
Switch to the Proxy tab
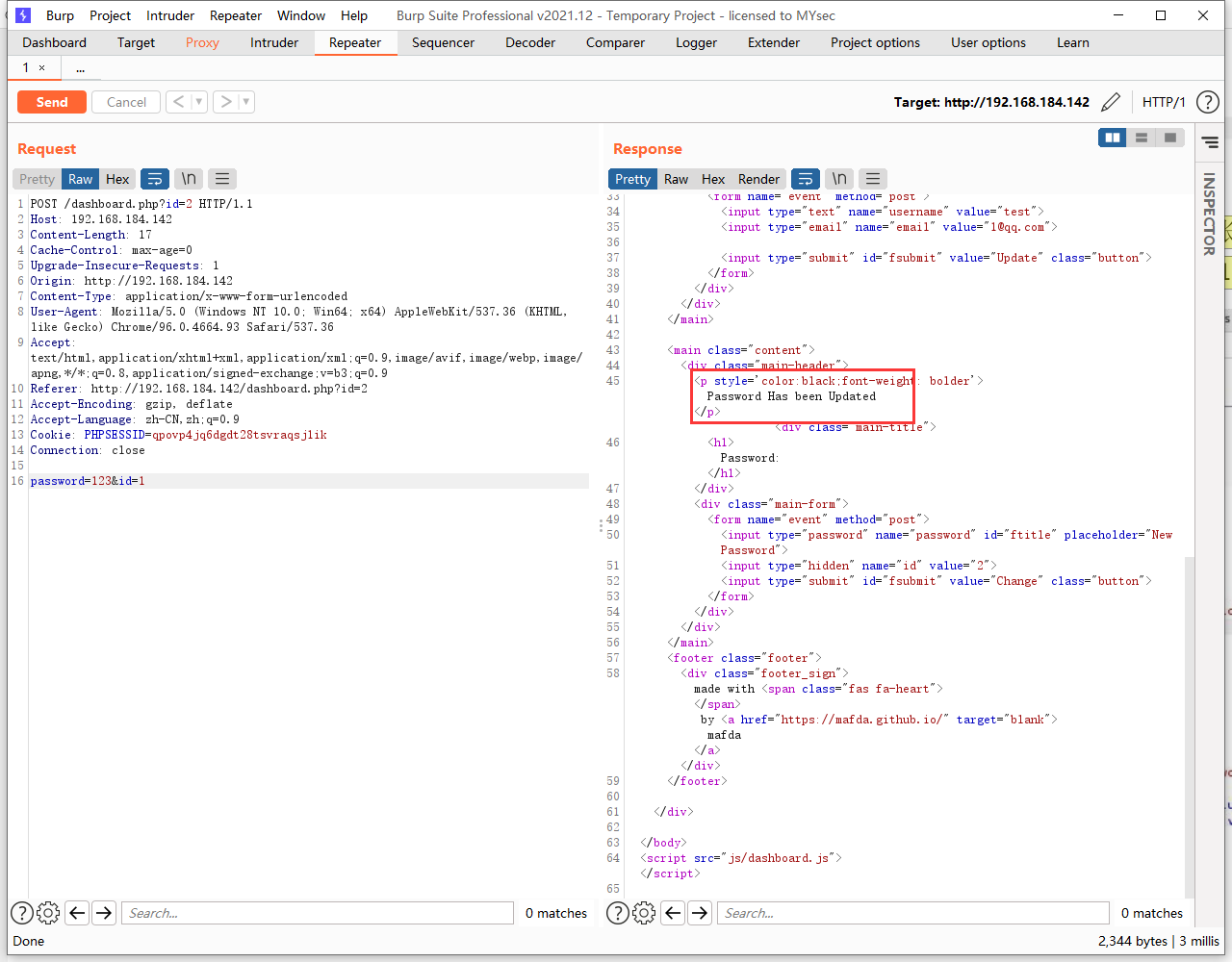click(202, 42)
